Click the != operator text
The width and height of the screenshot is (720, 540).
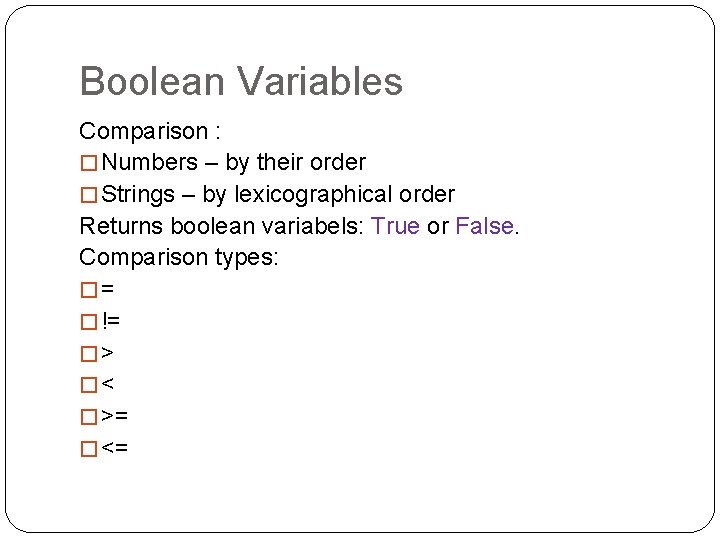click(111, 321)
